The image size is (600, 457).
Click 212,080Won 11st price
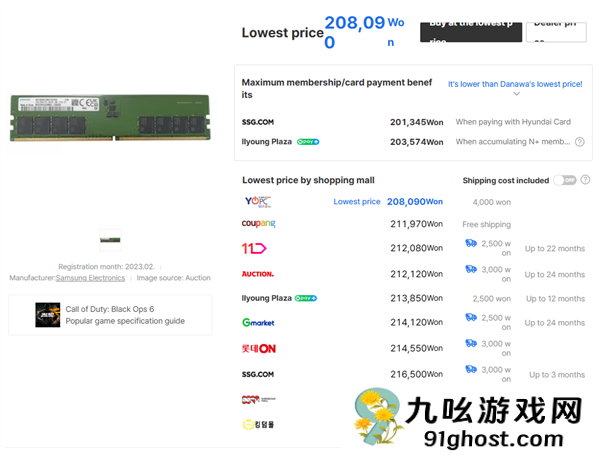pos(416,248)
